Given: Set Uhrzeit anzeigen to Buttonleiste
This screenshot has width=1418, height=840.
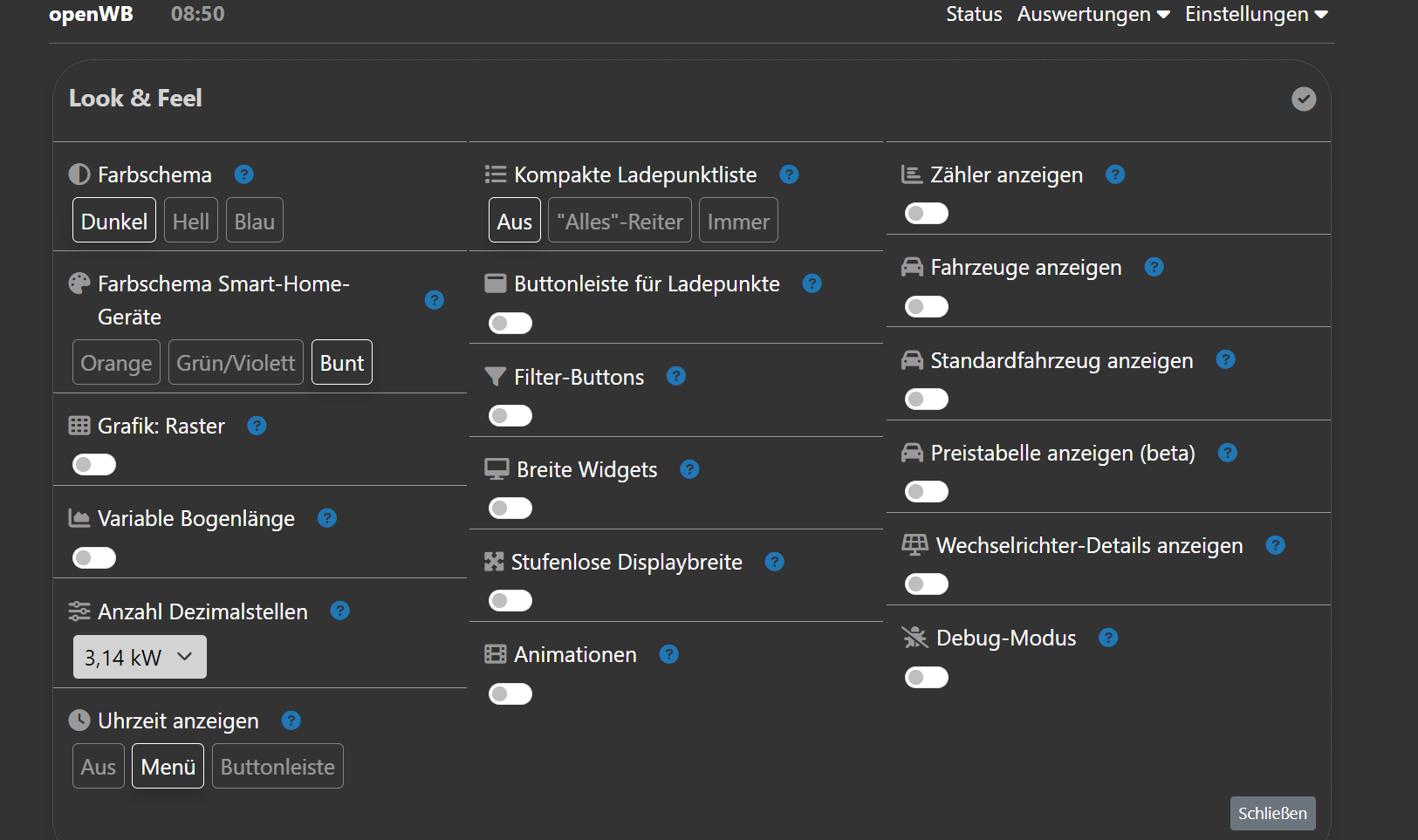Looking at the screenshot, I should point(277,767).
